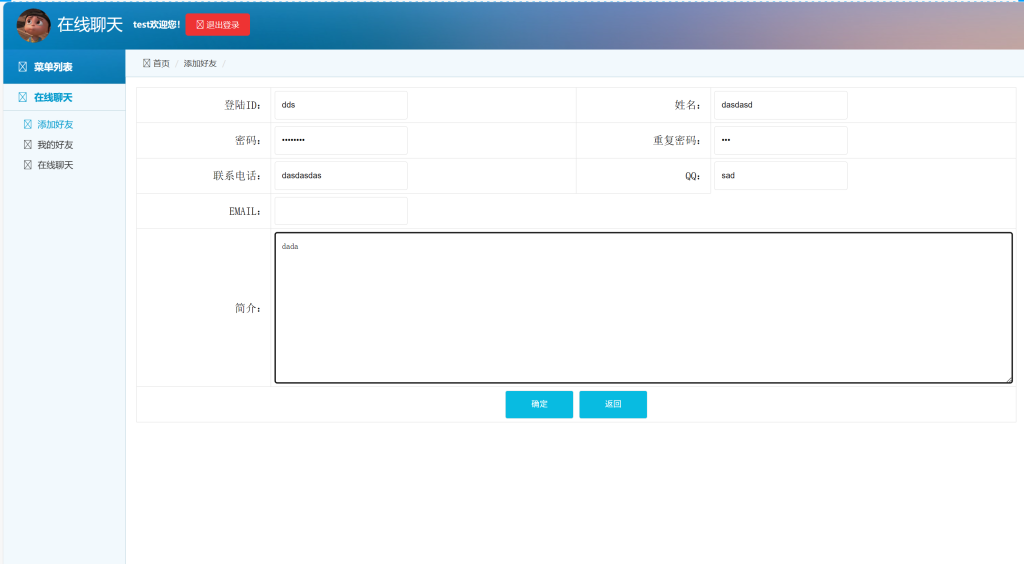Click the EMAIL: label
The height and width of the screenshot is (564, 1024).
click(245, 212)
